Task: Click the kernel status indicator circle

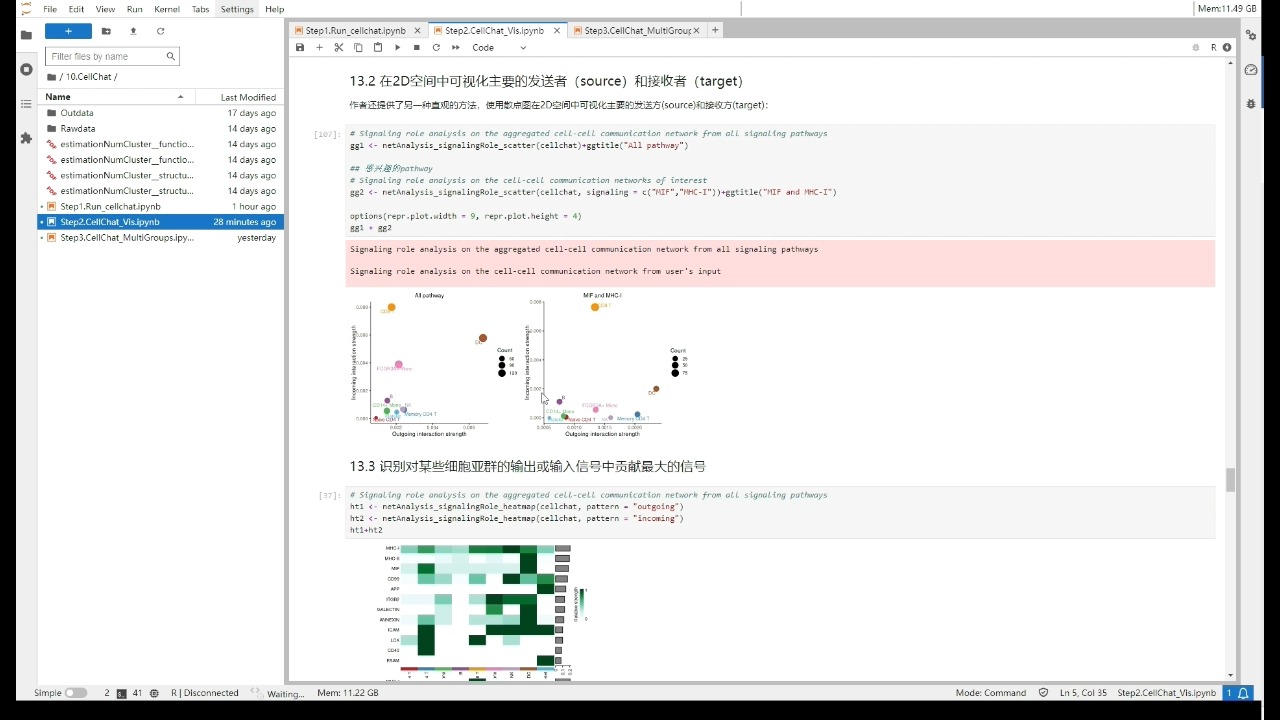Action: 1225,47
